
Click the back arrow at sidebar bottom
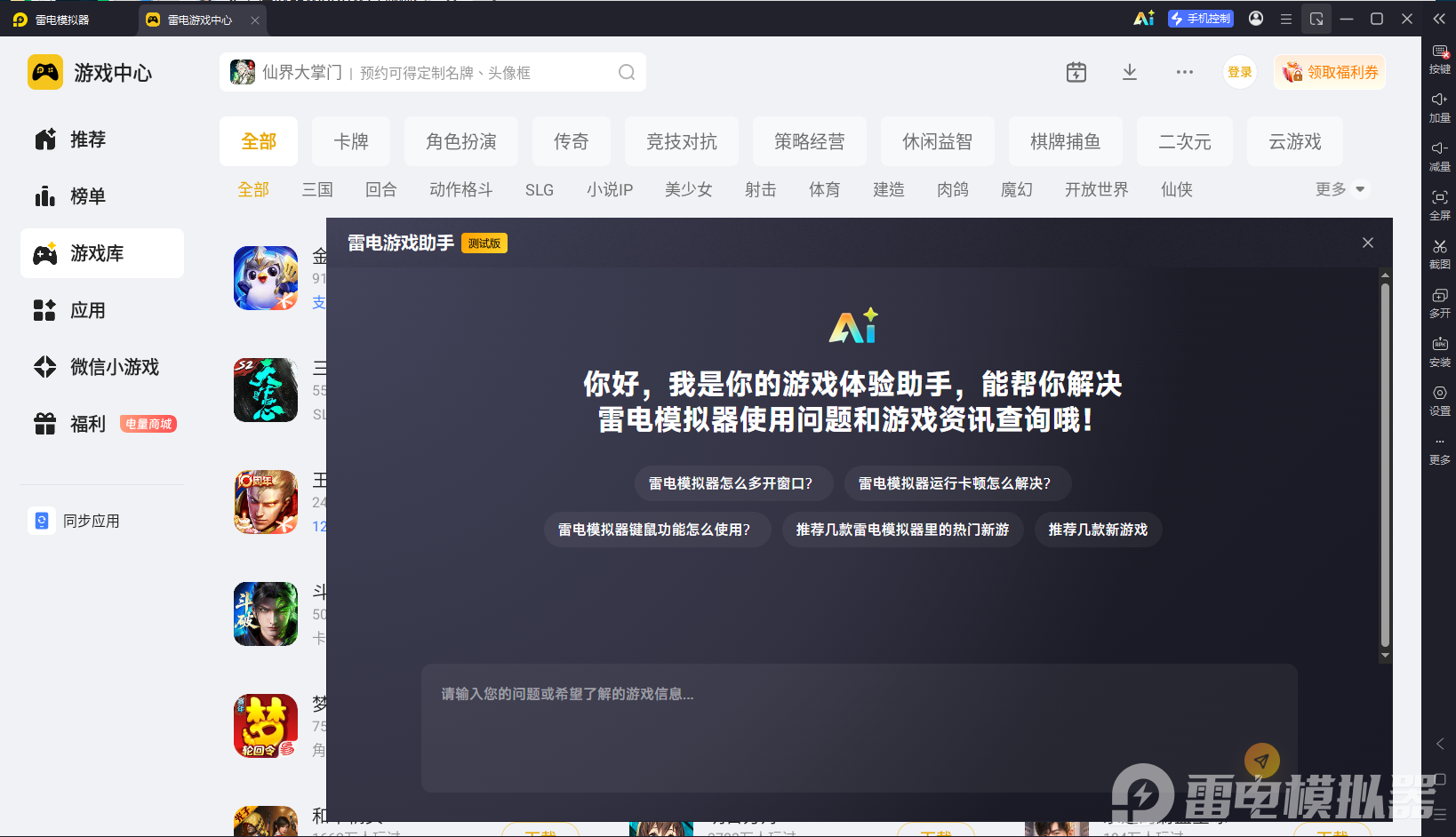[x=1440, y=744]
